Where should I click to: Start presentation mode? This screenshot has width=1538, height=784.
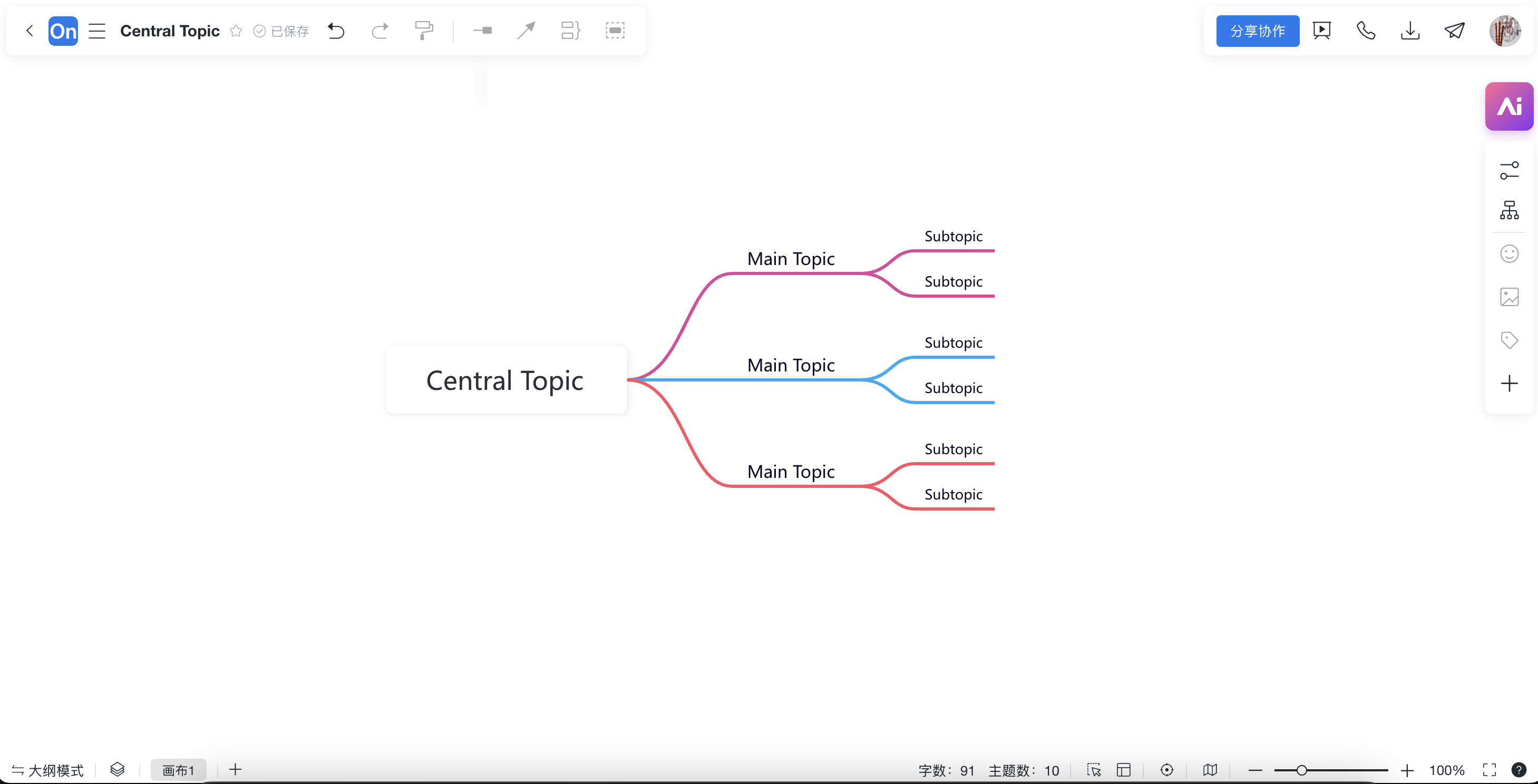point(1322,31)
